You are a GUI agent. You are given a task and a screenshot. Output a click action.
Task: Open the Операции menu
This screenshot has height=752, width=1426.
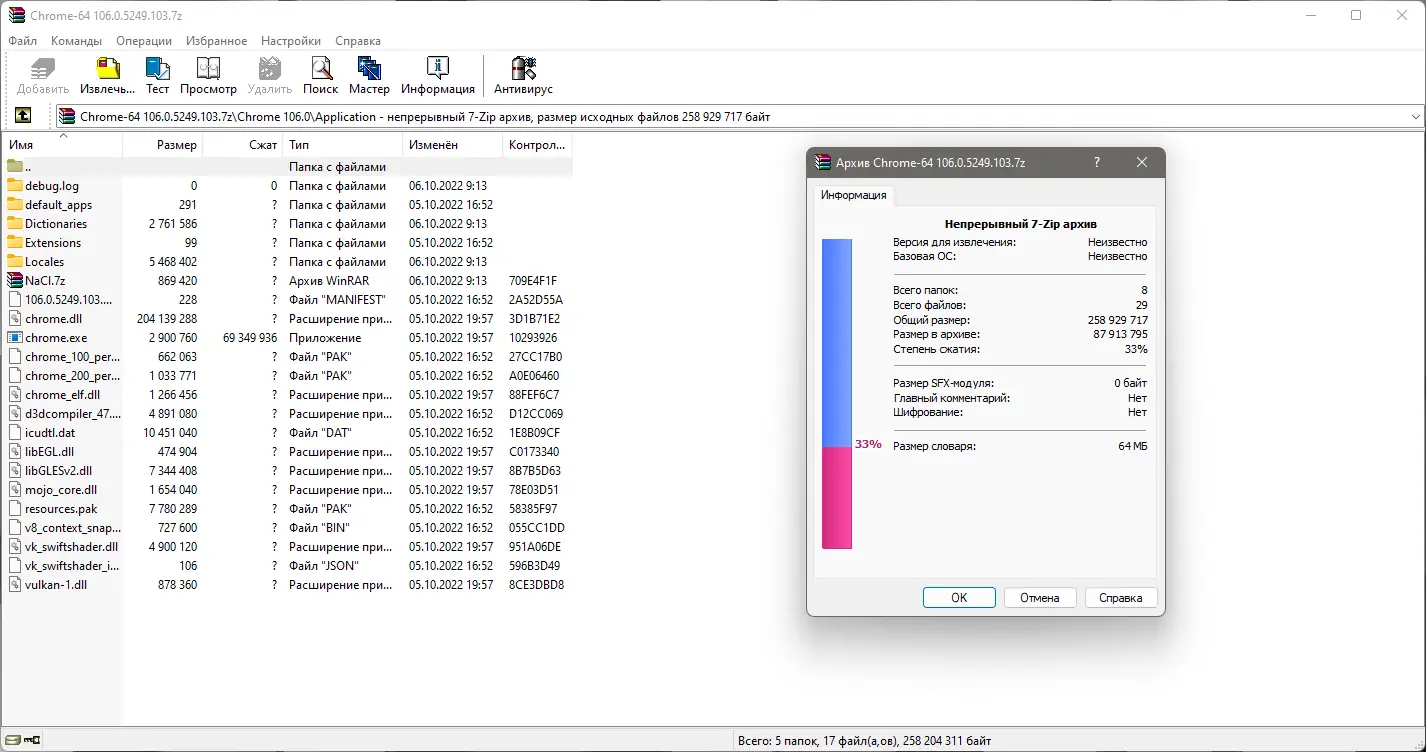[x=143, y=41]
